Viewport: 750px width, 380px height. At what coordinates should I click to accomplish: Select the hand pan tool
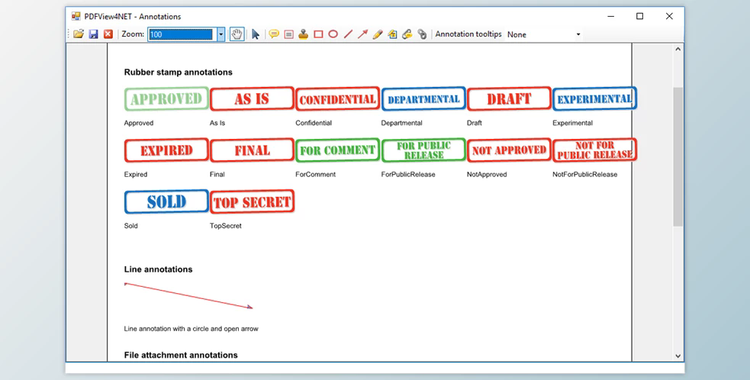pos(237,34)
